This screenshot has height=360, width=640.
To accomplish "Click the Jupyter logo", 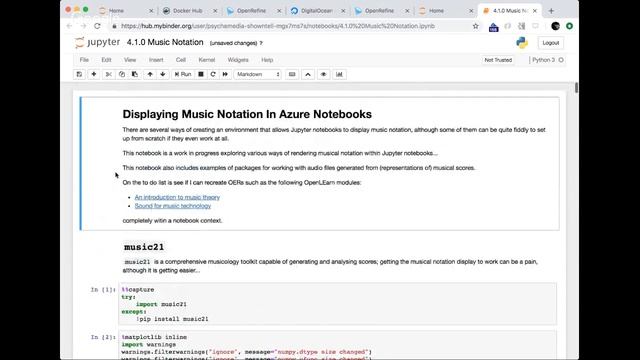I will [98, 42].
